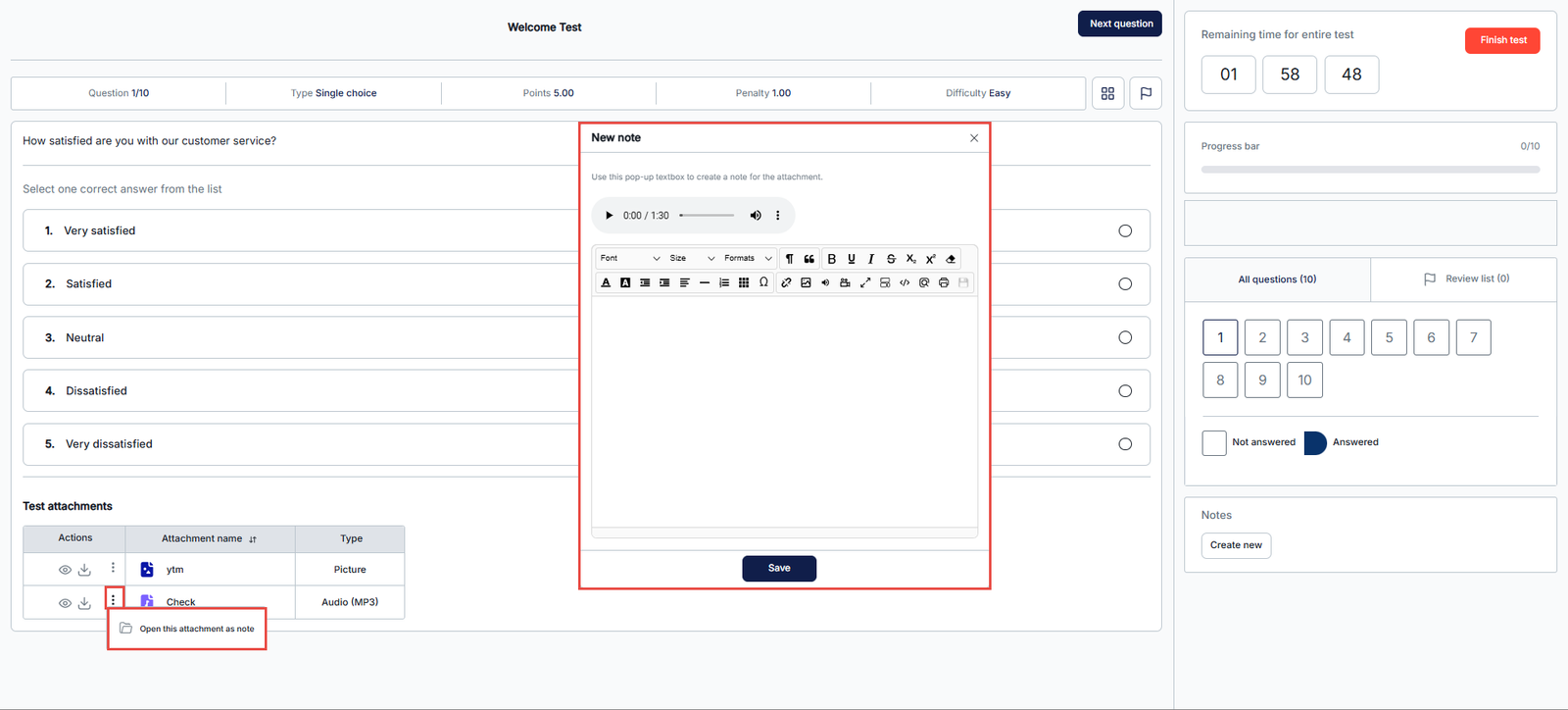Viewport: 1568px width, 710px height.
Task: Open the text color tool
Action: (606, 282)
